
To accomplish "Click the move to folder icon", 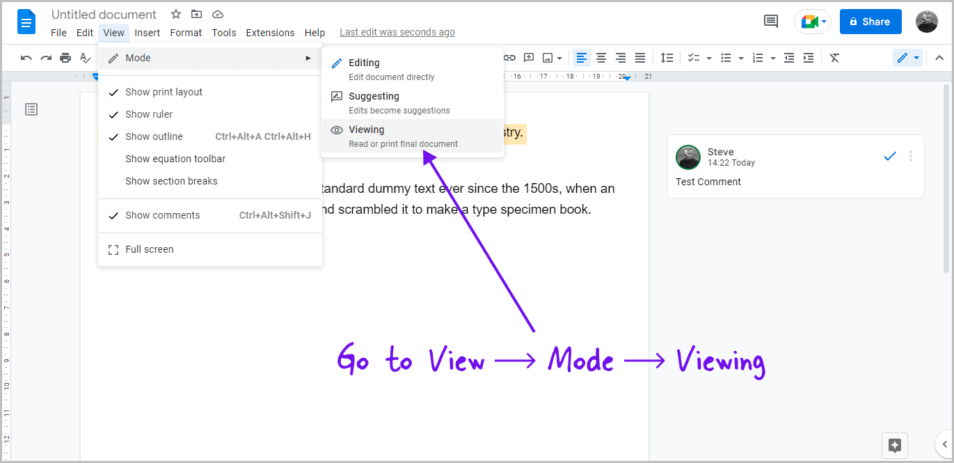I will click(196, 14).
